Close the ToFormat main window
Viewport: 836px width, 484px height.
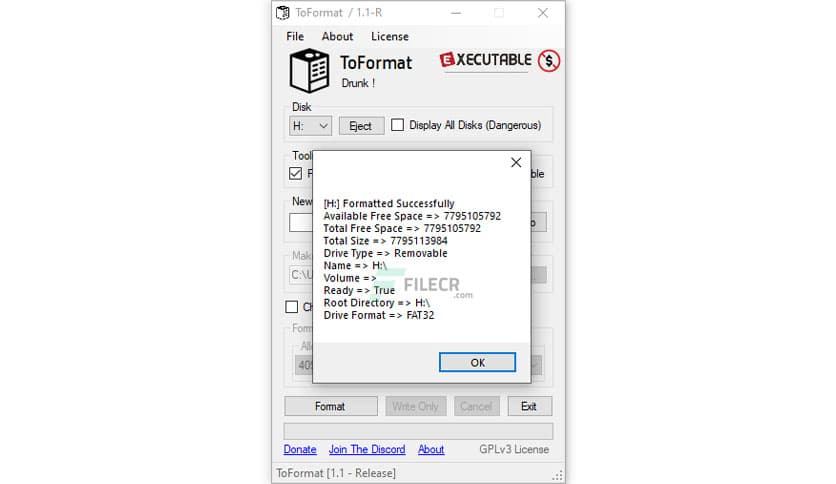coord(543,13)
